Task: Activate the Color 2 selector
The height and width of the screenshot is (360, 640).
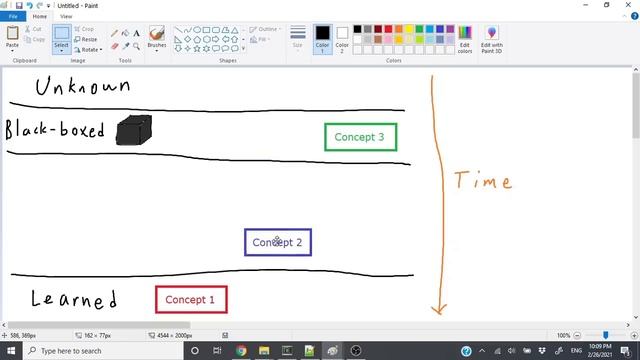Action: click(342, 39)
